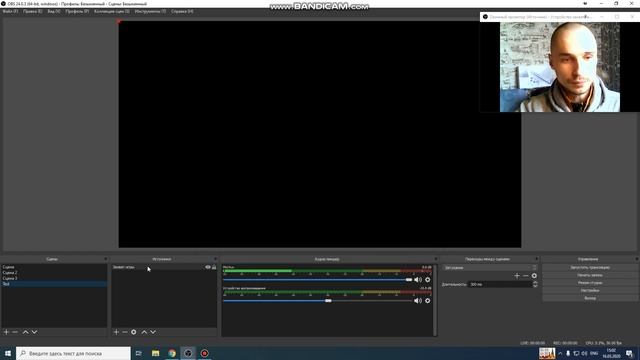Screen dimensions: 640x360
Task: Open the Help menu
Action: tap(182, 11)
